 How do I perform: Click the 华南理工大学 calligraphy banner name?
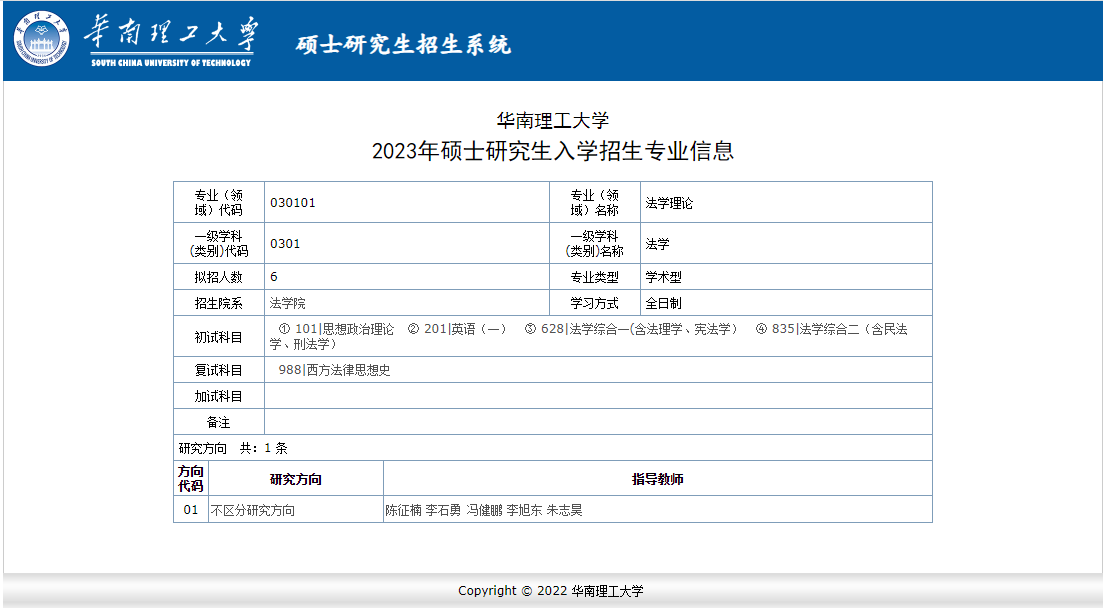[x=171, y=34]
